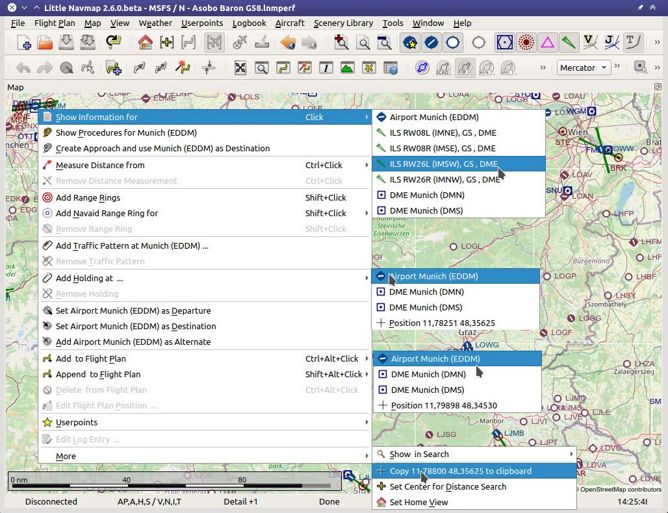Click the New Flight Plan icon
The image size is (668, 513).
(x=23, y=43)
